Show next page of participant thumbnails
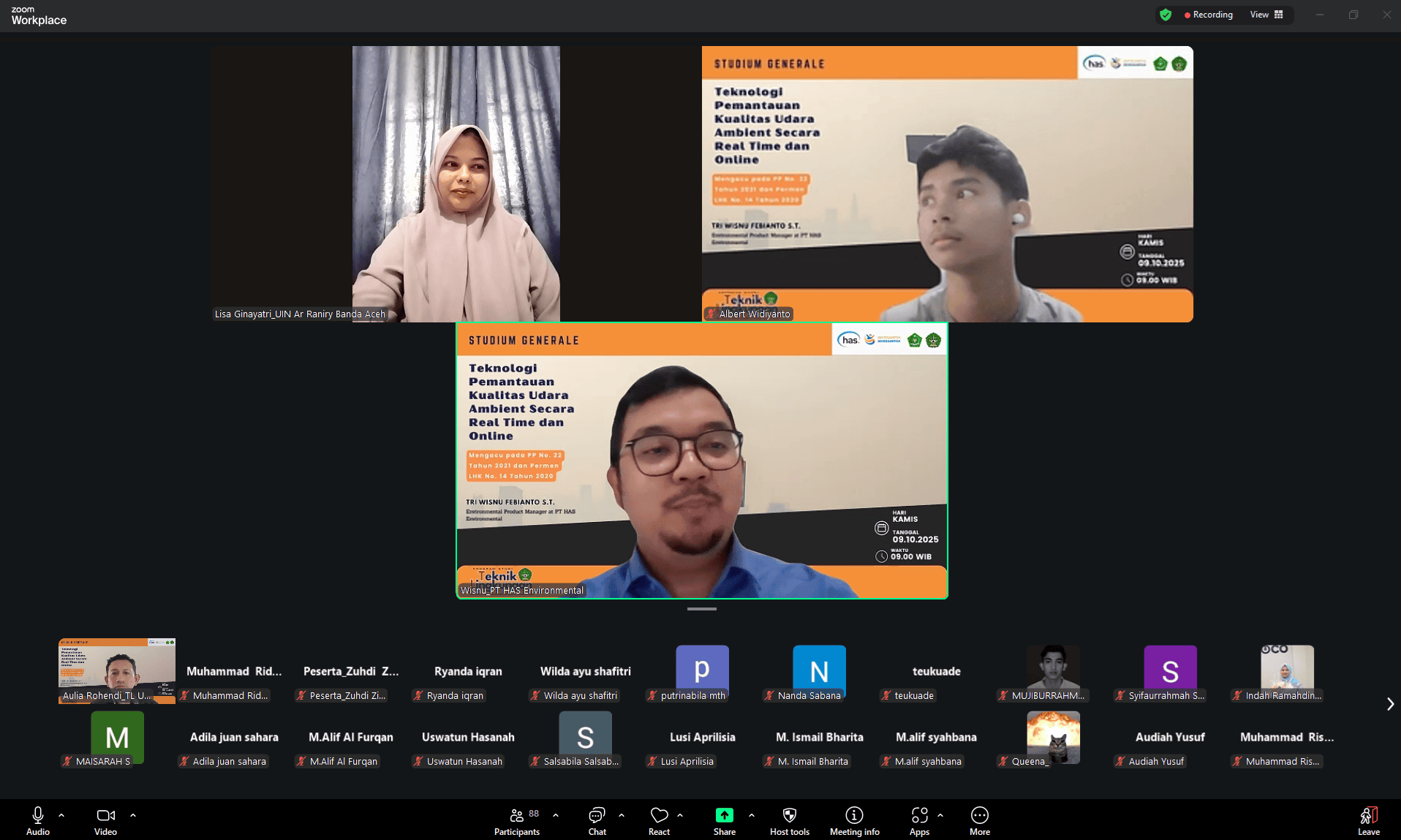 1390,704
